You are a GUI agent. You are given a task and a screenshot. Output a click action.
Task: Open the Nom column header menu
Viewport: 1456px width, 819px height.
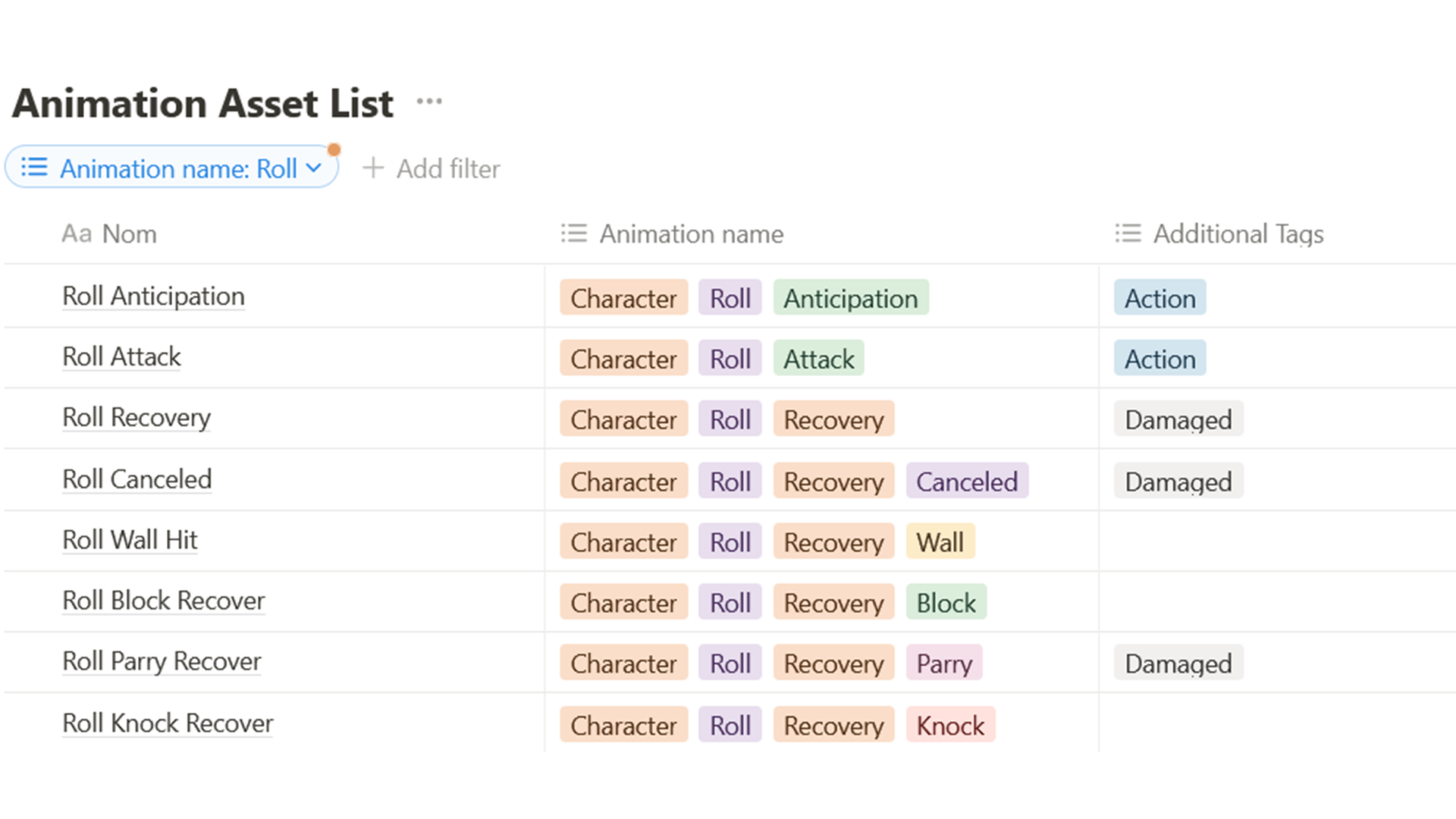(109, 234)
